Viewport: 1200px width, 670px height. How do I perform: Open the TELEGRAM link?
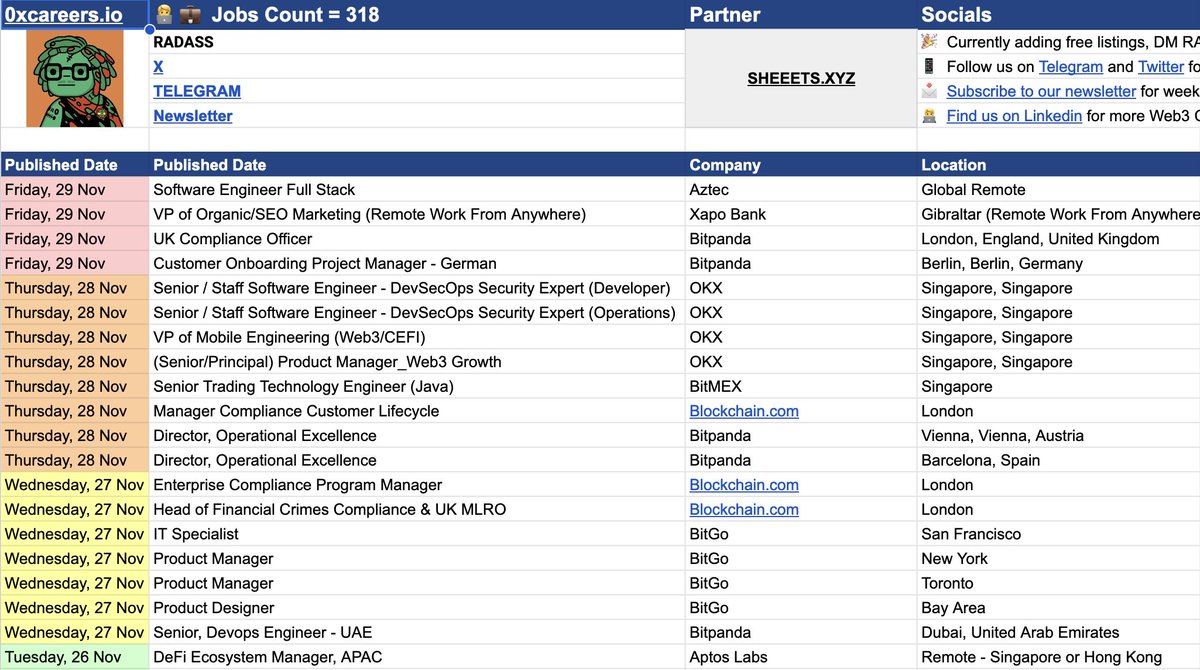click(x=197, y=91)
